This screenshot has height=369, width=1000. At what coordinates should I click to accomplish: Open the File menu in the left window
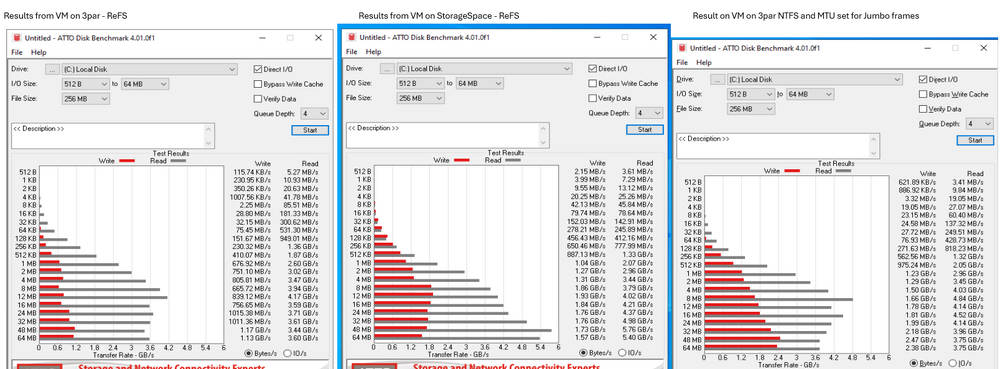coord(17,52)
